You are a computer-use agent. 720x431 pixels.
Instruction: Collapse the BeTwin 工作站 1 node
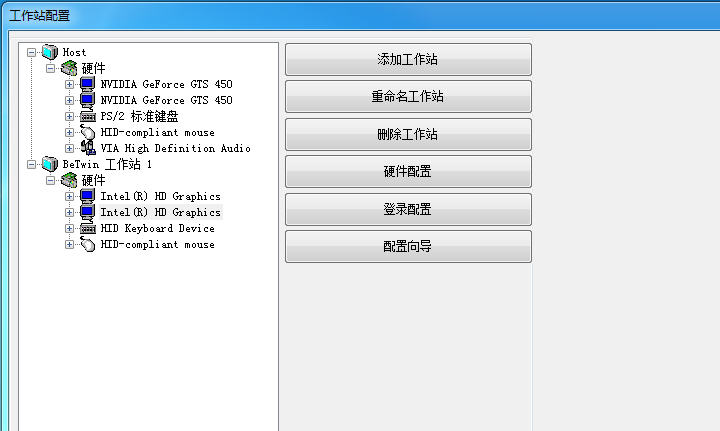(31, 164)
